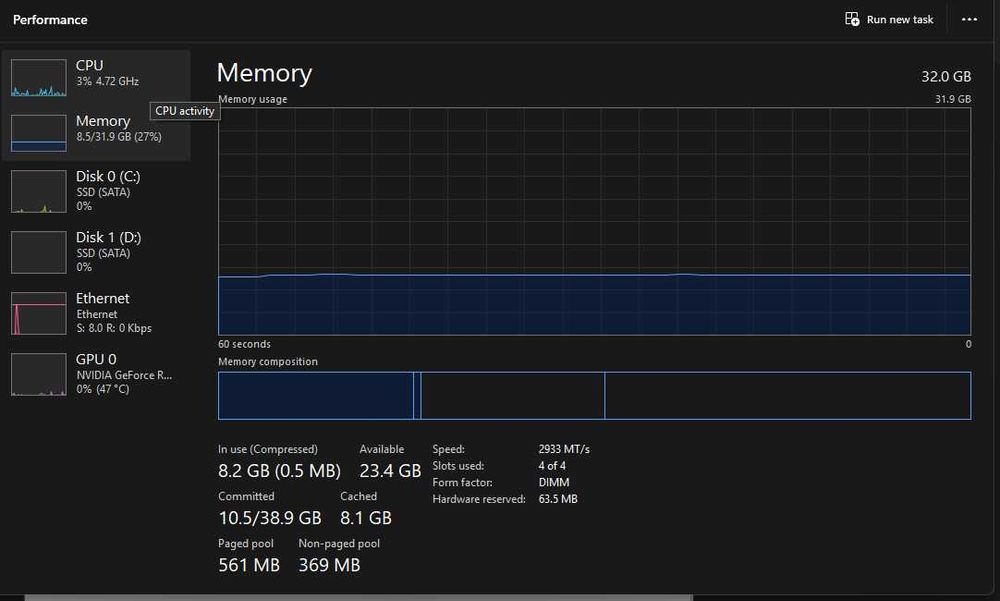This screenshot has height=601, width=1000.
Task: Click the Memory usage graph label
Action: click(253, 99)
